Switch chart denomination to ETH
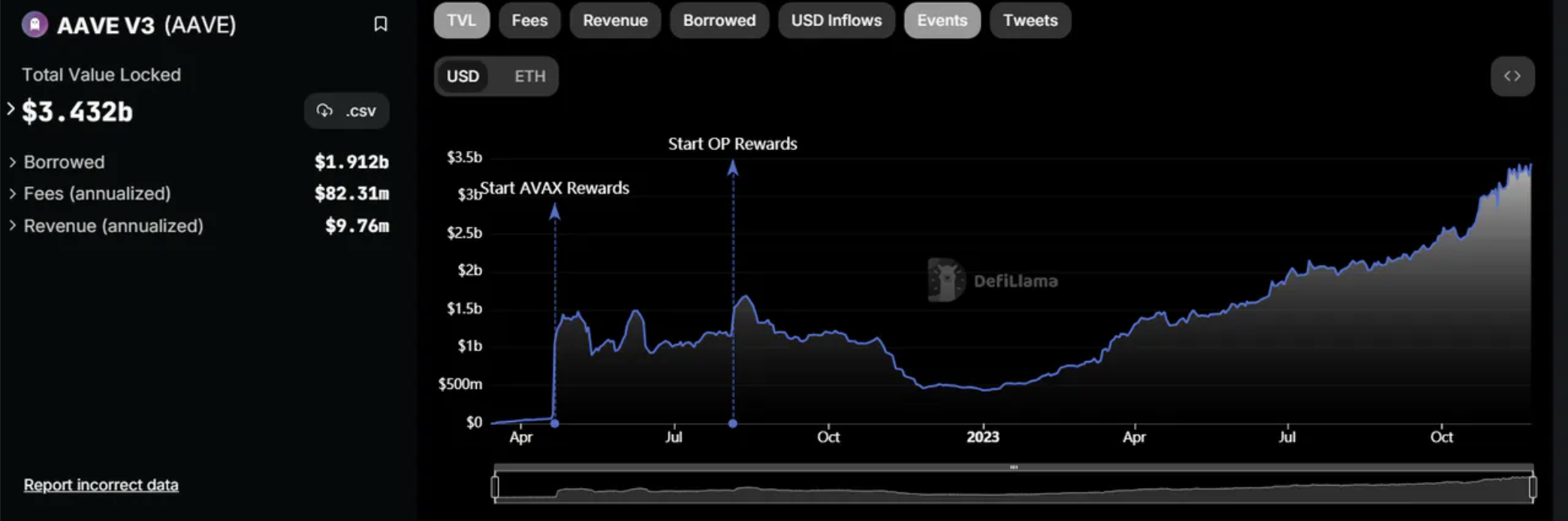This screenshot has width=1568, height=521. tap(529, 77)
